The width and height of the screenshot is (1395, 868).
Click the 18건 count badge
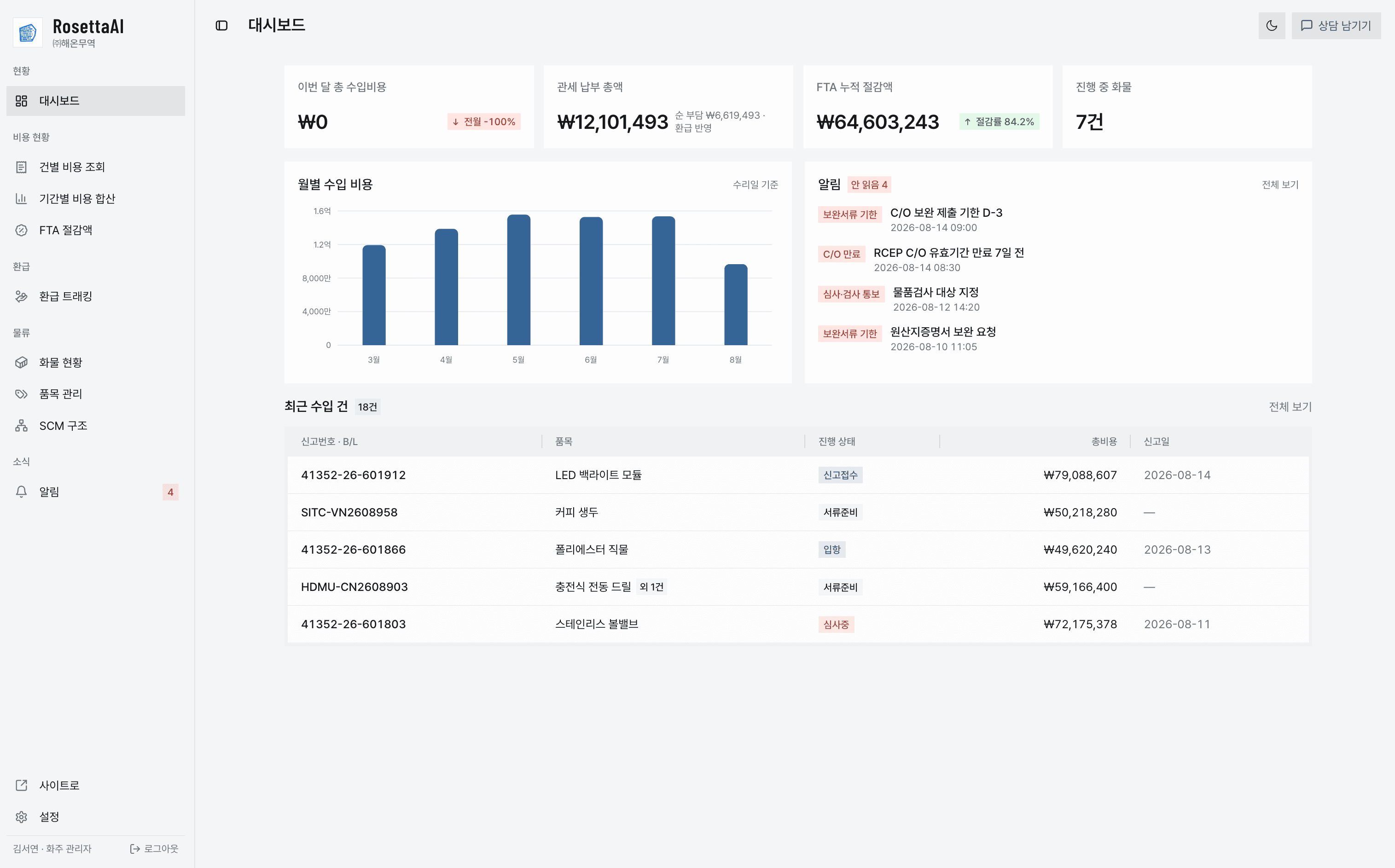coord(367,407)
